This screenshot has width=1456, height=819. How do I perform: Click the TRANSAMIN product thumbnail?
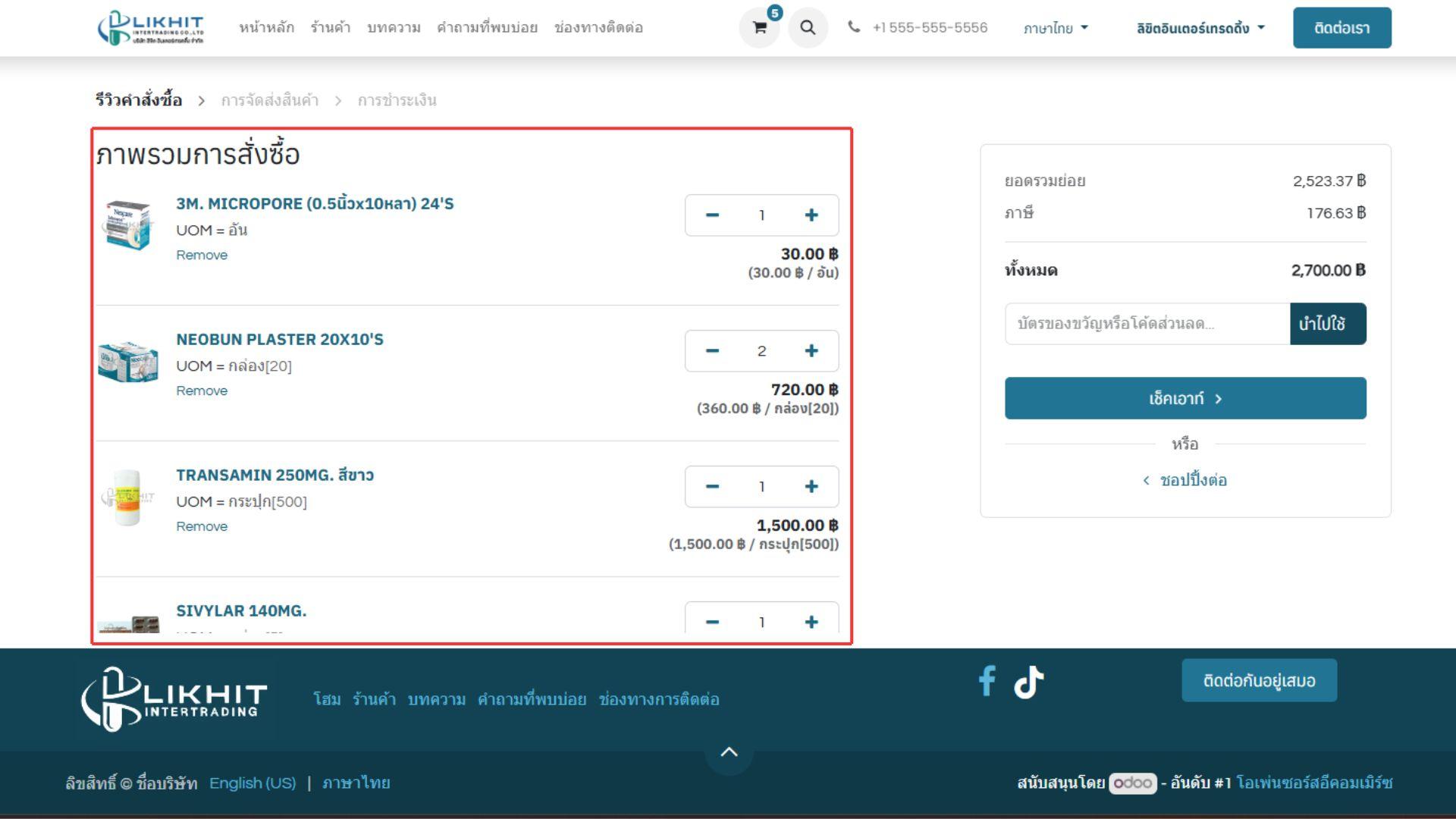coord(127,497)
